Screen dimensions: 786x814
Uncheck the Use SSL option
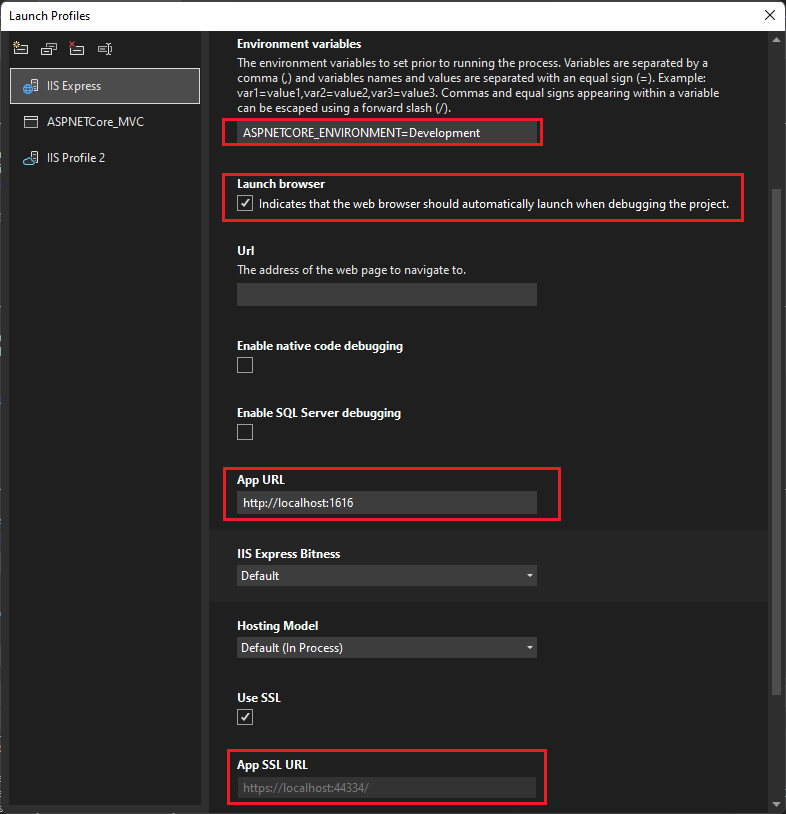point(244,717)
